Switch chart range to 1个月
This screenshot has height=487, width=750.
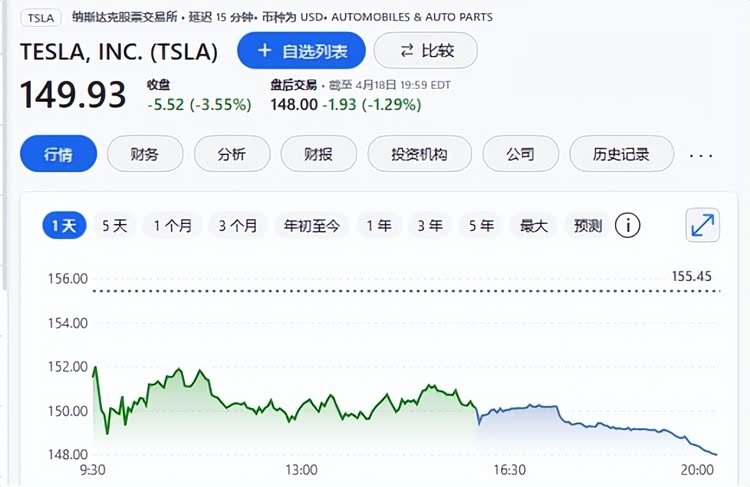[173, 225]
